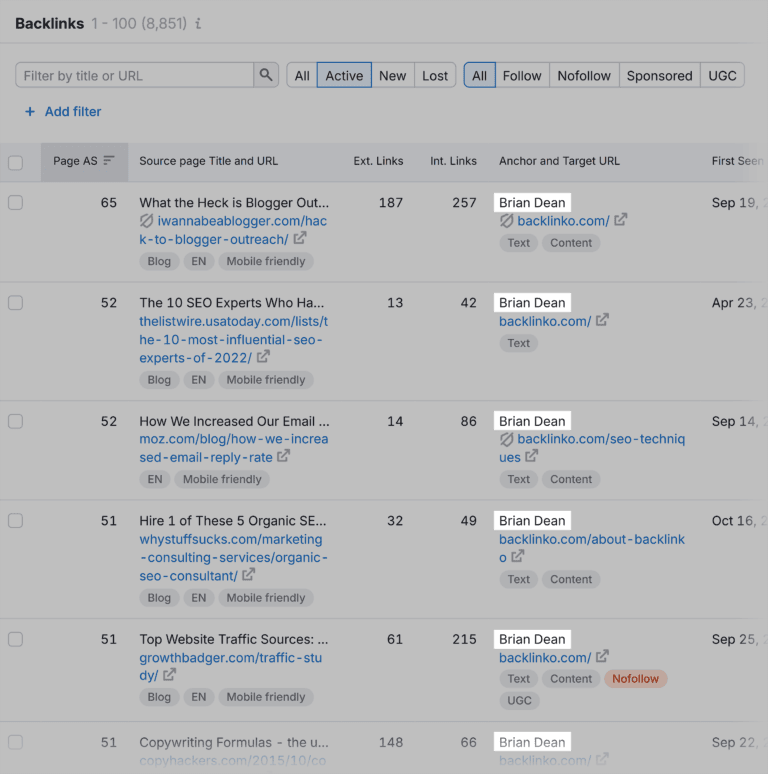
Task: Switch to New backlinks filter
Action: click(392, 75)
